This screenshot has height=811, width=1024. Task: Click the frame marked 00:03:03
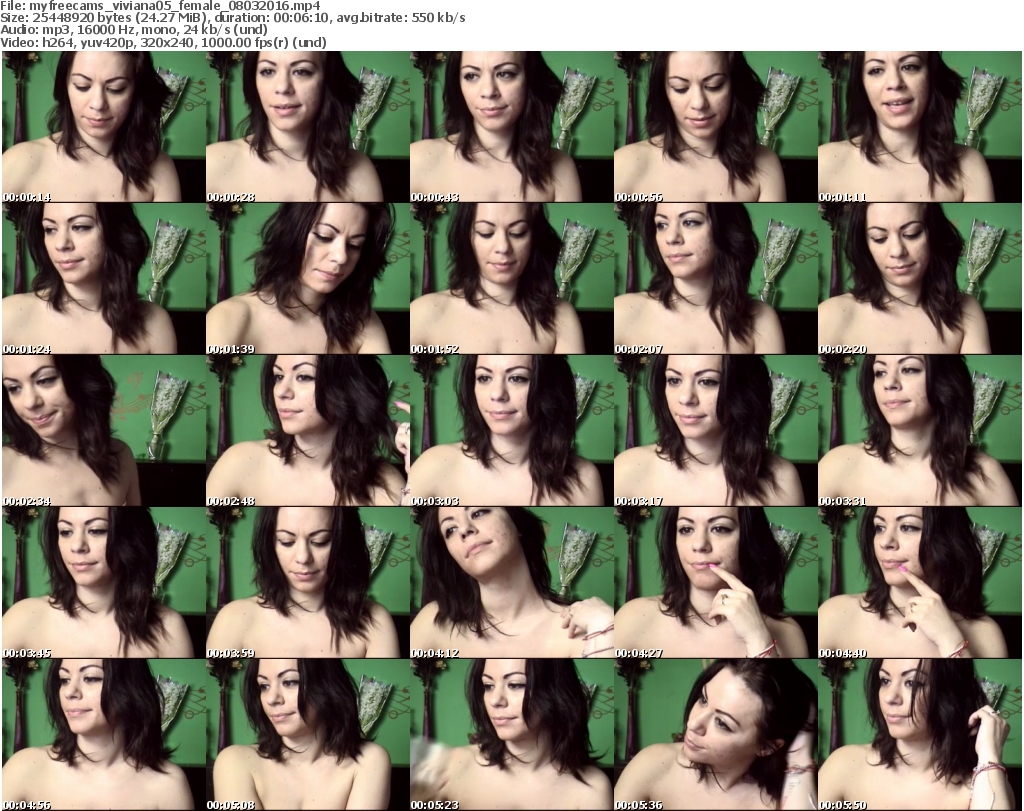pos(511,430)
